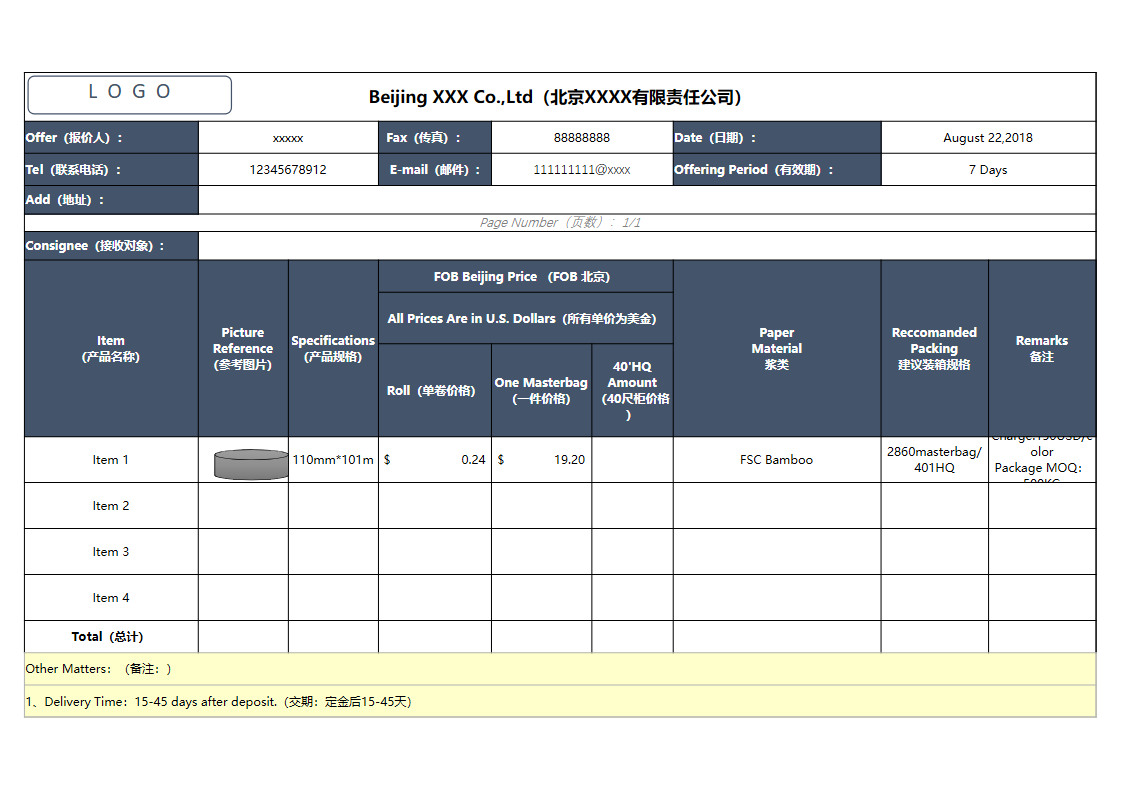Select the 40'HQ Amount column header
The image size is (1124, 795).
click(x=632, y=391)
